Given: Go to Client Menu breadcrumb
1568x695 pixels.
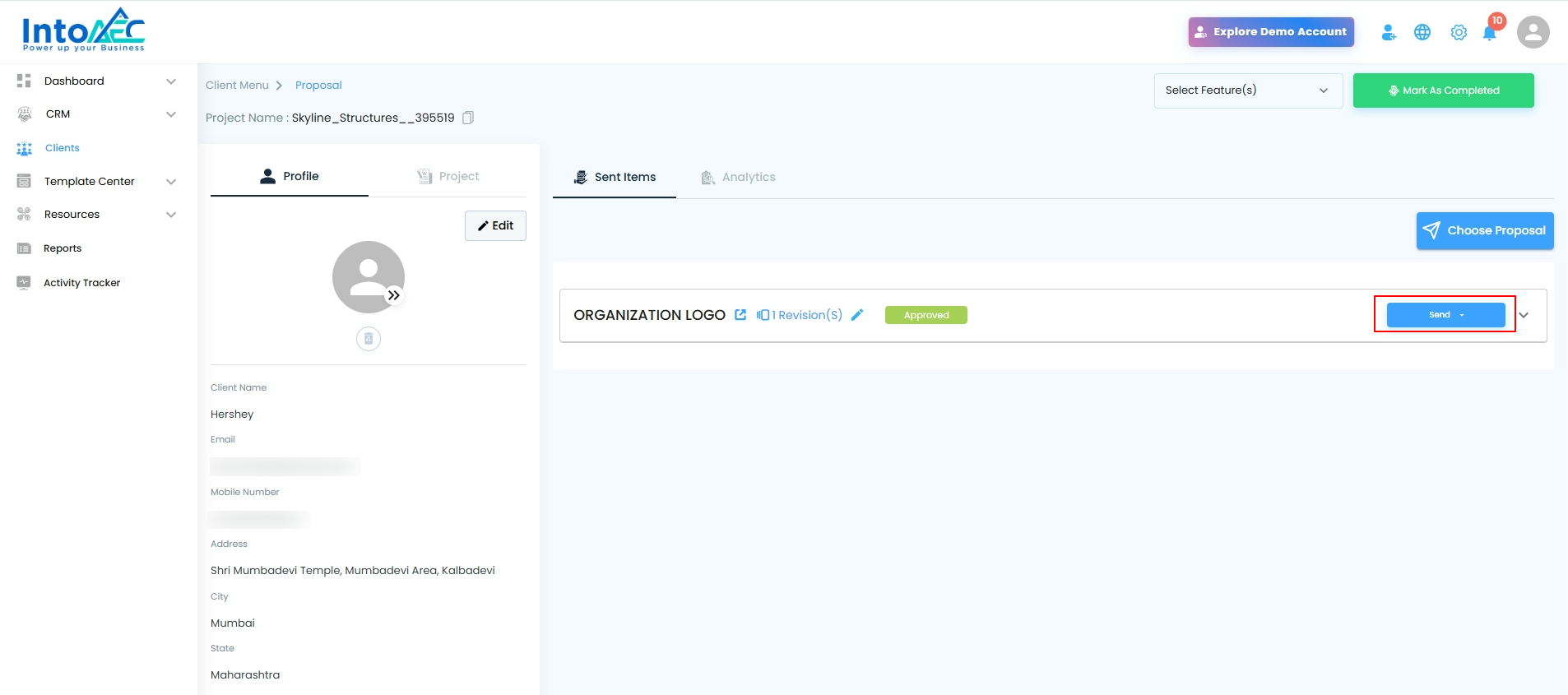Looking at the screenshot, I should (x=237, y=86).
